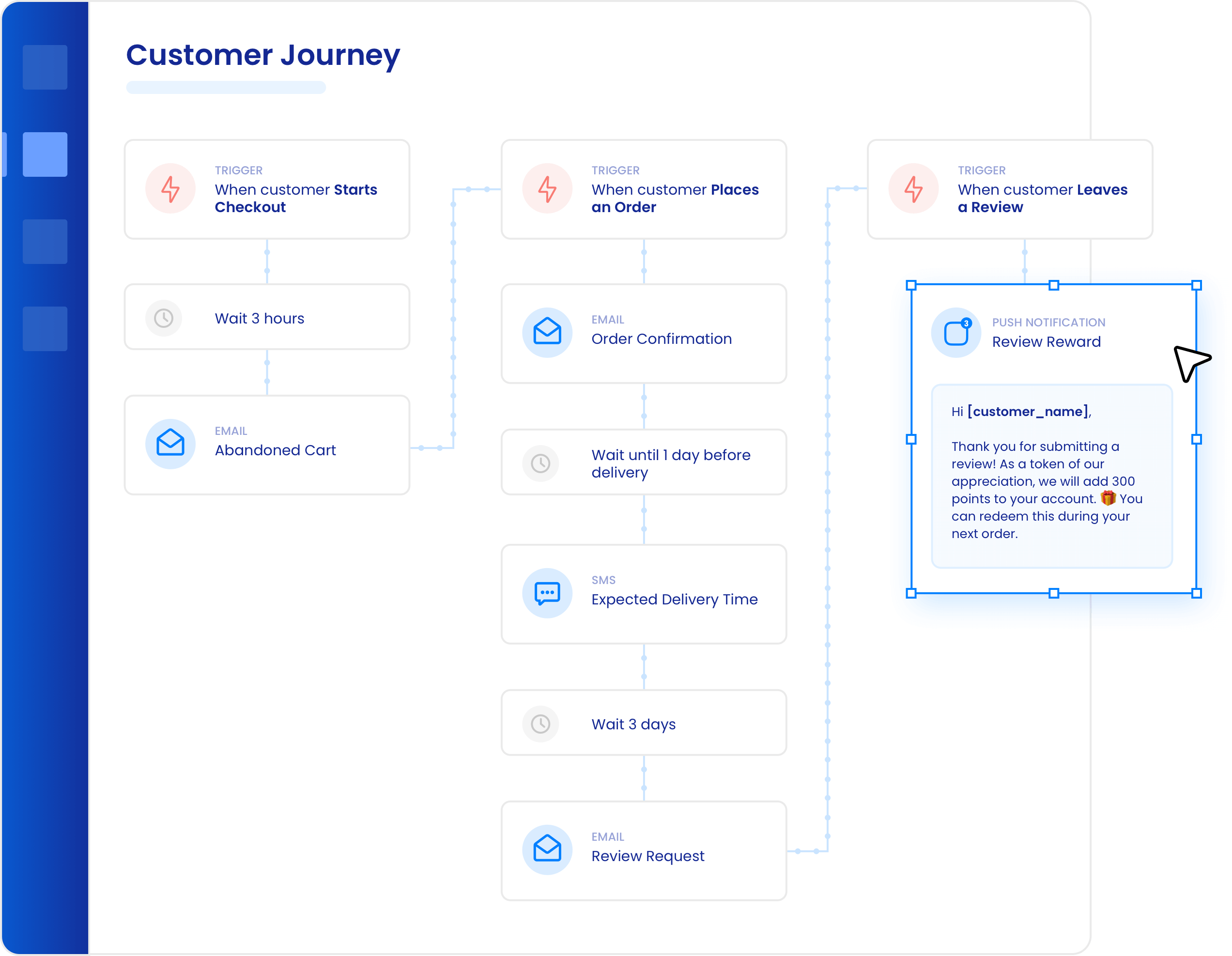Select the Wait 3 hours step
The image size is (1232, 956).
tap(267, 317)
